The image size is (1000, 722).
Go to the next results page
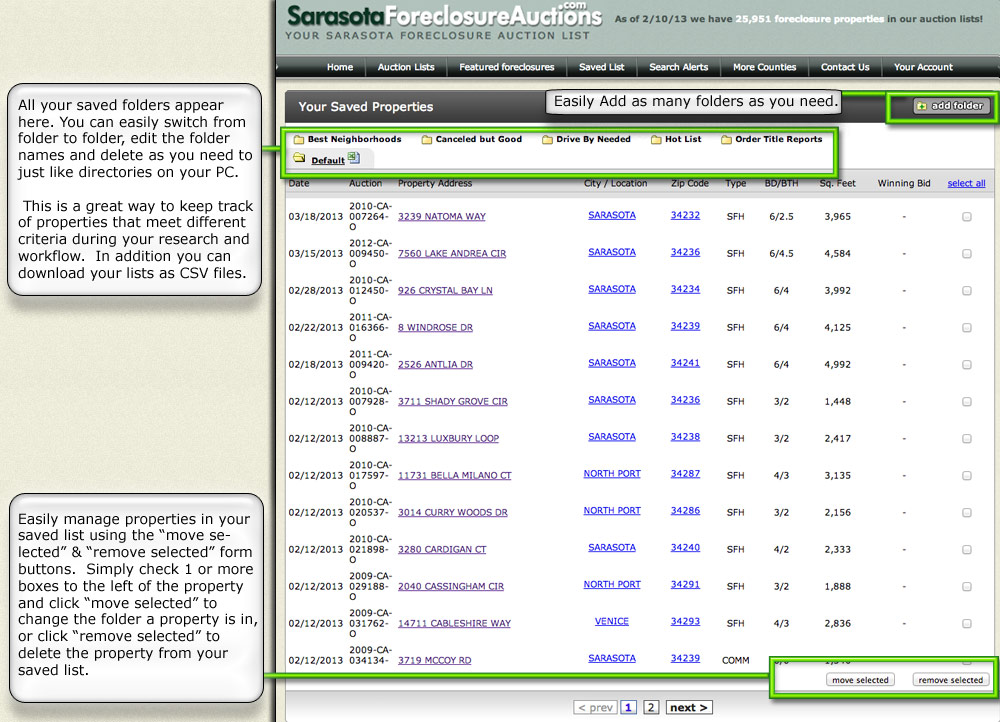pos(689,707)
